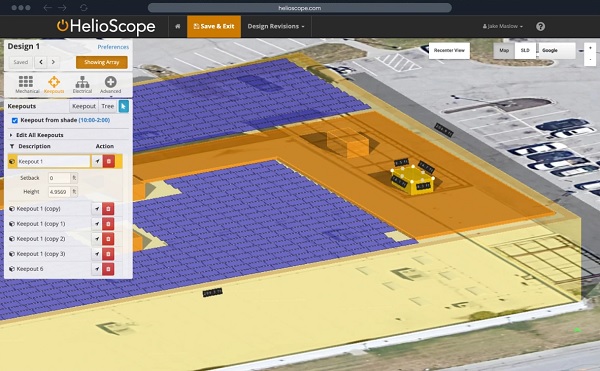This screenshot has height=371, width=600.
Task: Open the Electrical tab
Action: (82, 84)
